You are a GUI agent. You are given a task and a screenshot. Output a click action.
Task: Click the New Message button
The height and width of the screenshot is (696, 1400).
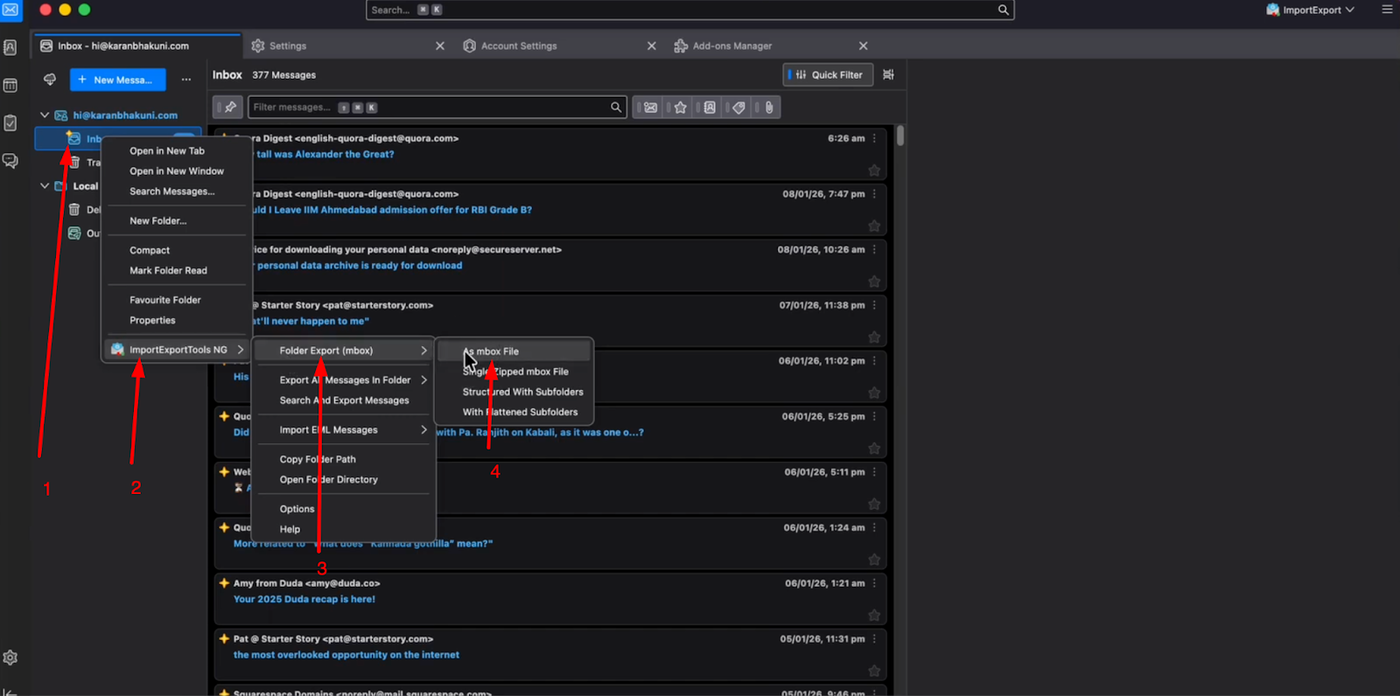coord(117,79)
